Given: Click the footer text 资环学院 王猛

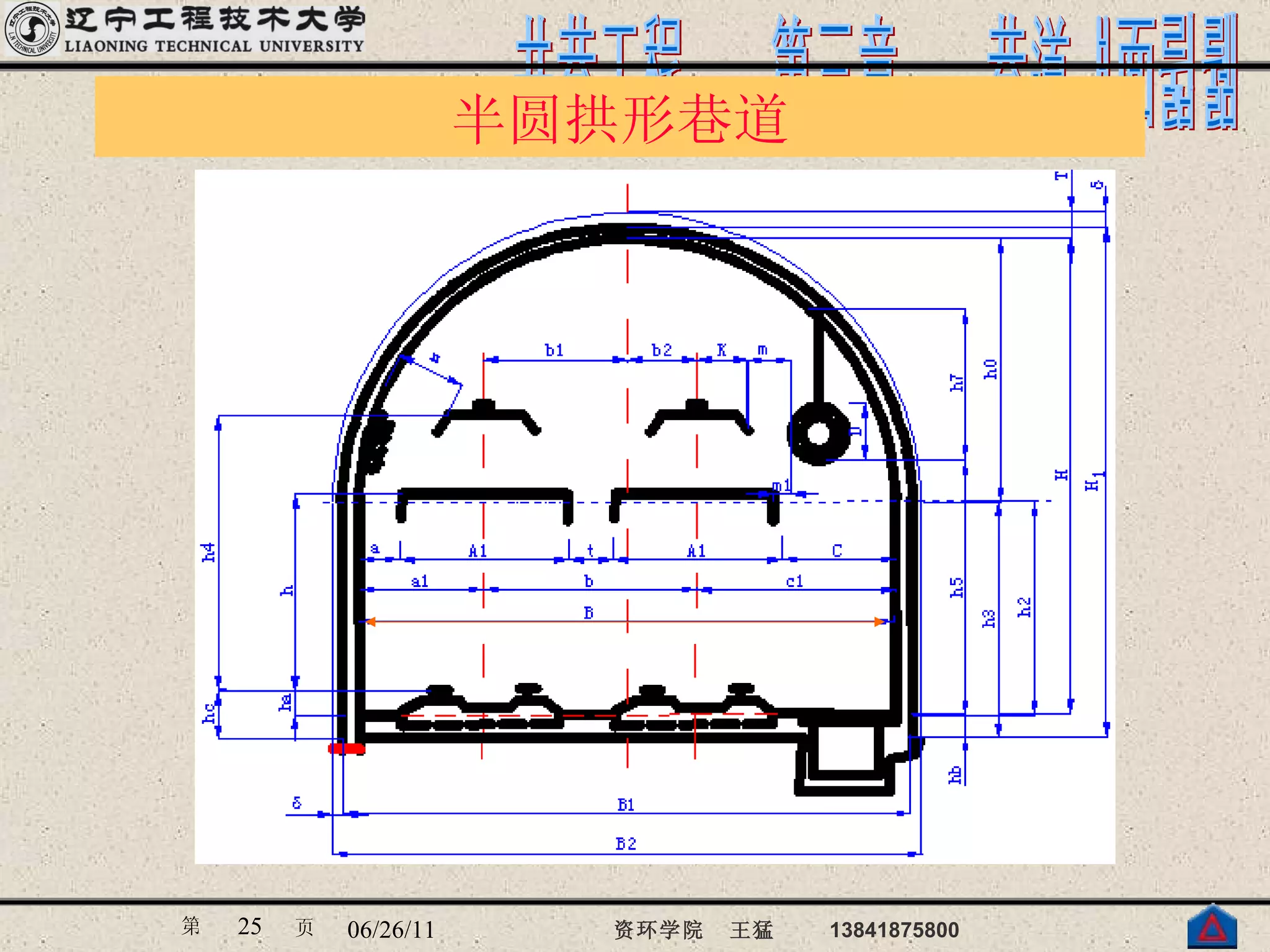Looking at the screenshot, I should (x=693, y=930).
